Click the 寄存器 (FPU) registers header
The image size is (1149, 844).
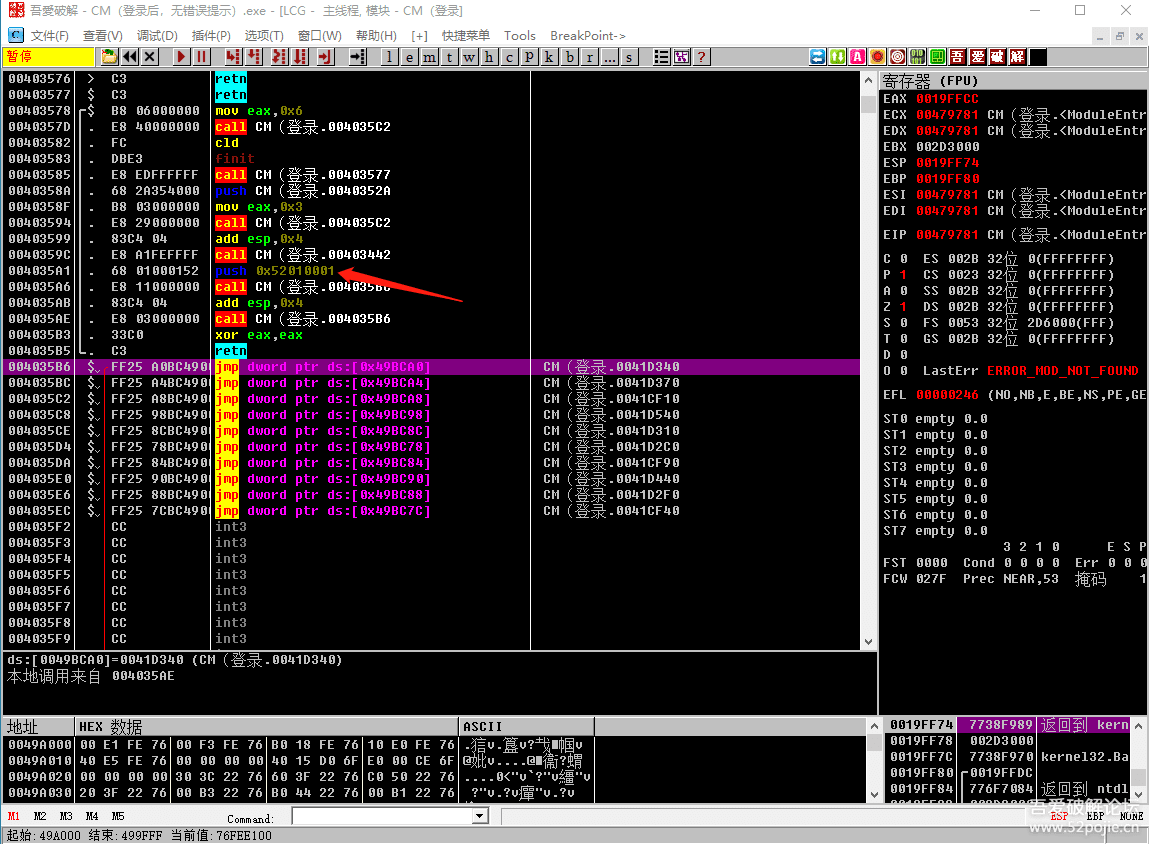pyautogui.click(x=931, y=80)
